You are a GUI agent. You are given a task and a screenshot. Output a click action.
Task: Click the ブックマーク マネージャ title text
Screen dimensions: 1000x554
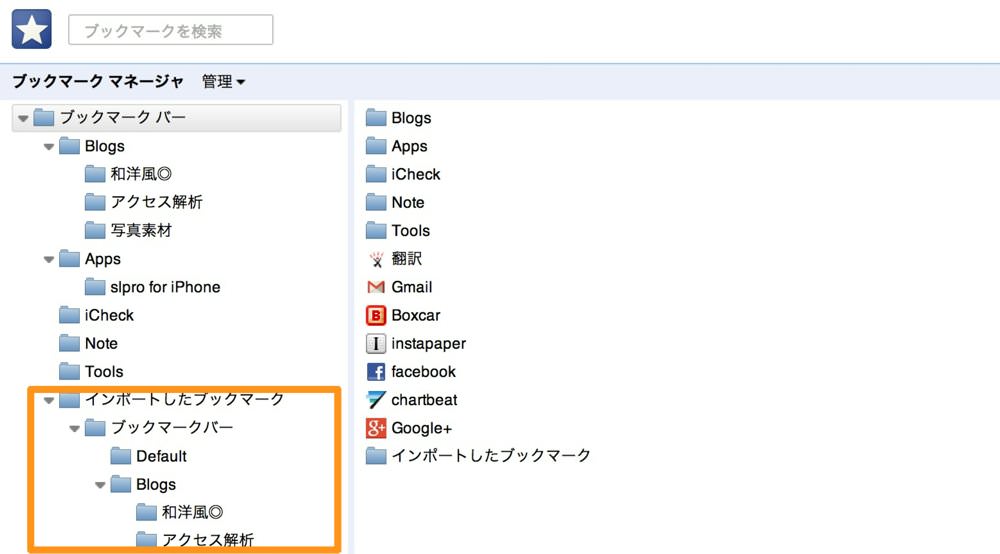(98, 82)
